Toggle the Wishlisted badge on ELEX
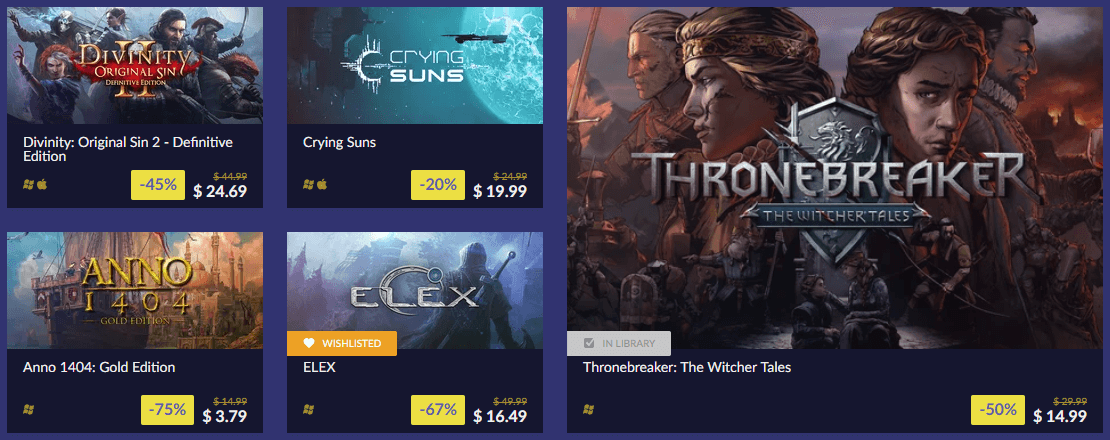 point(342,343)
